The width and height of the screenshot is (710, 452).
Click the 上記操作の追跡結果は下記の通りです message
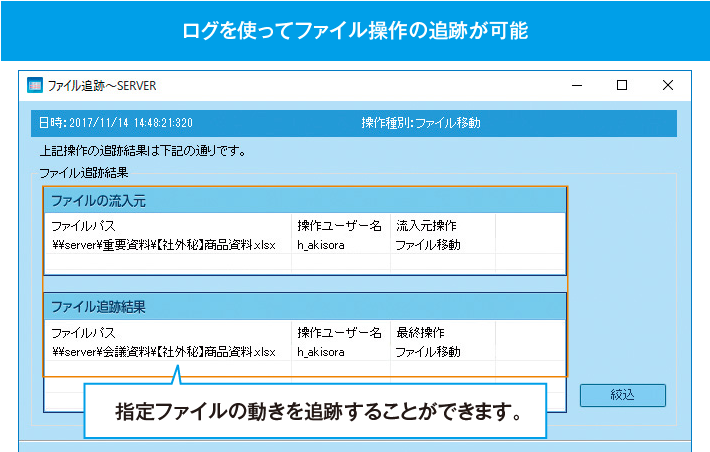(143, 151)
